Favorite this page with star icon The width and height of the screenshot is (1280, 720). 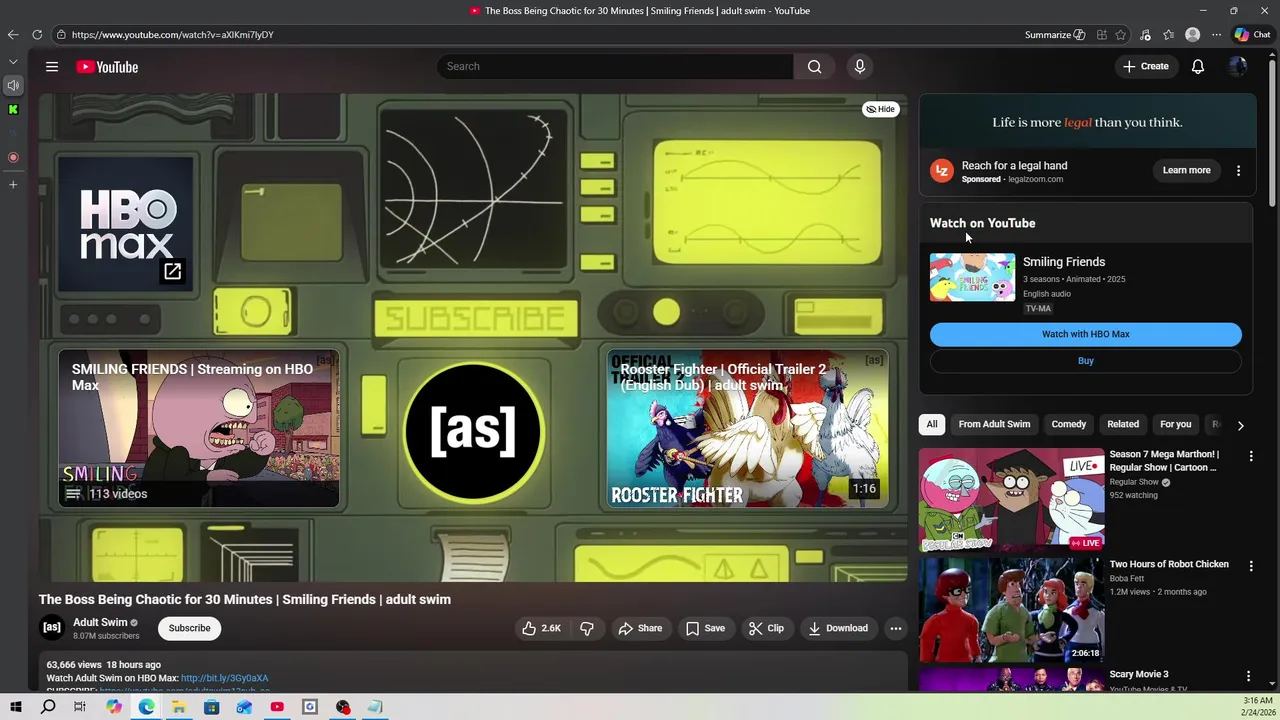coord(1121,35)
